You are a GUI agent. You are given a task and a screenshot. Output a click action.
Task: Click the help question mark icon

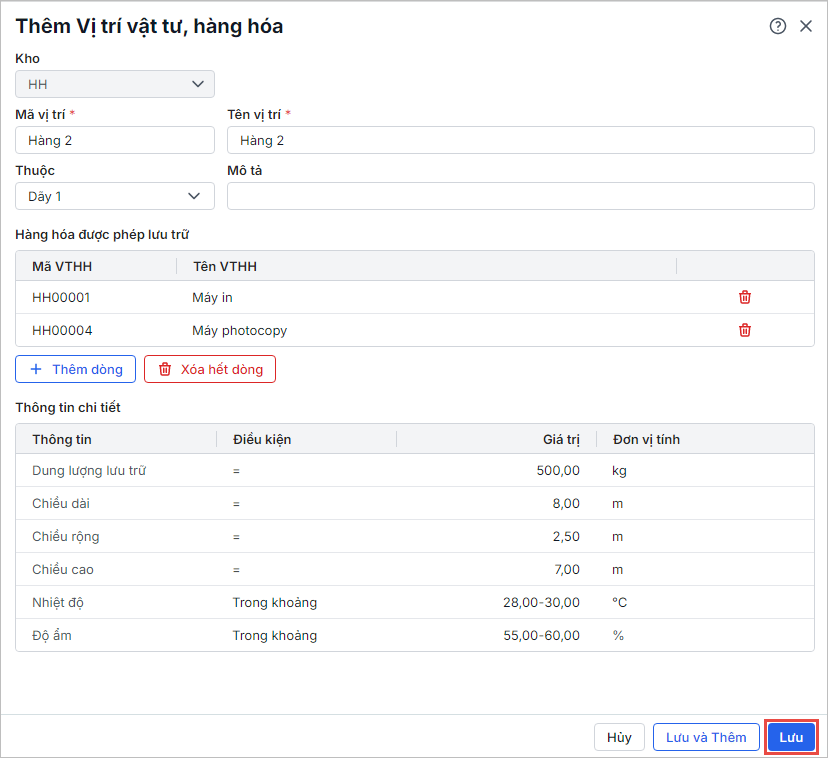[778, 27]
